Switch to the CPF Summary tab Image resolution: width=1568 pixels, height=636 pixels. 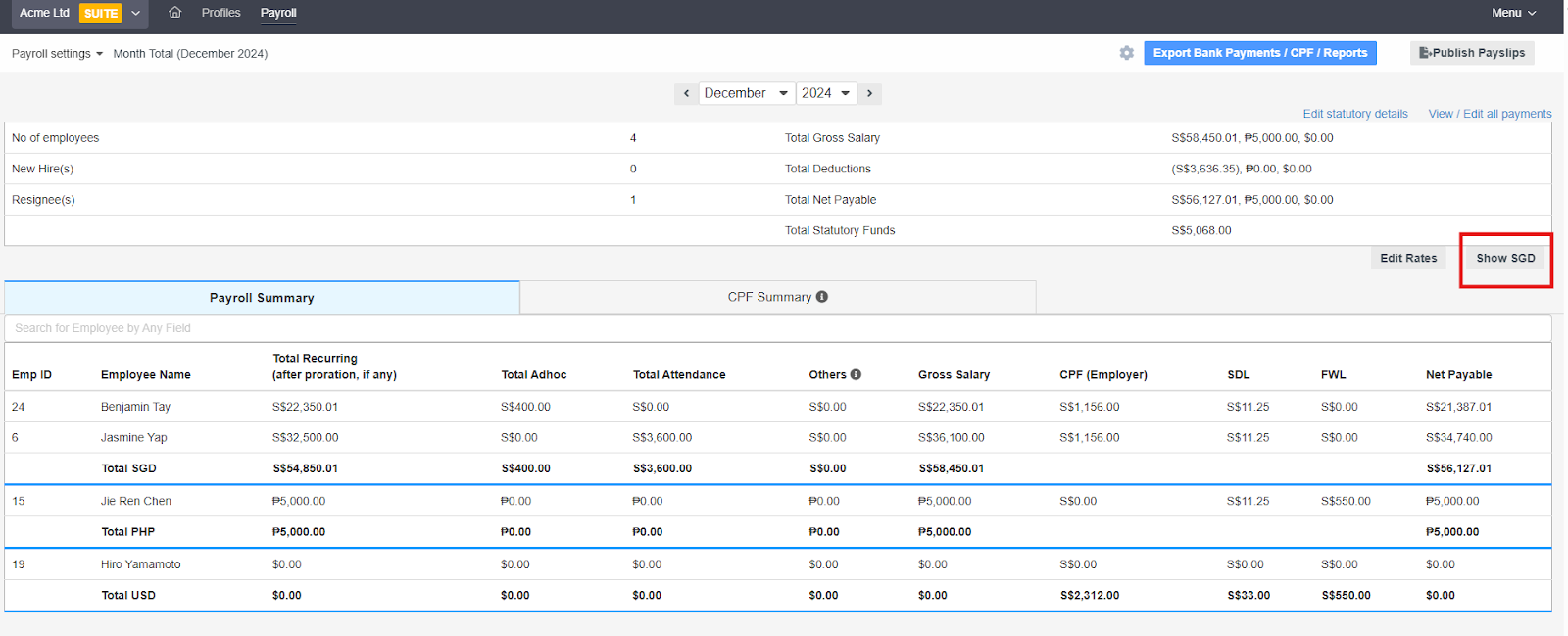[778, 297]
